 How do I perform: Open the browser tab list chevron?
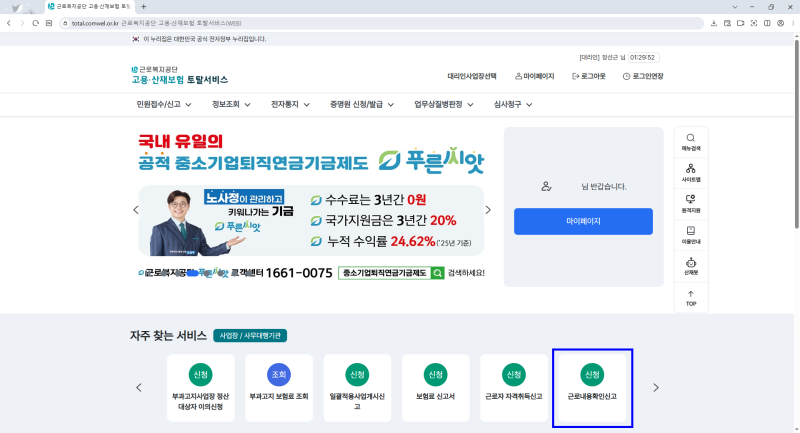click(x=735, y=7)
